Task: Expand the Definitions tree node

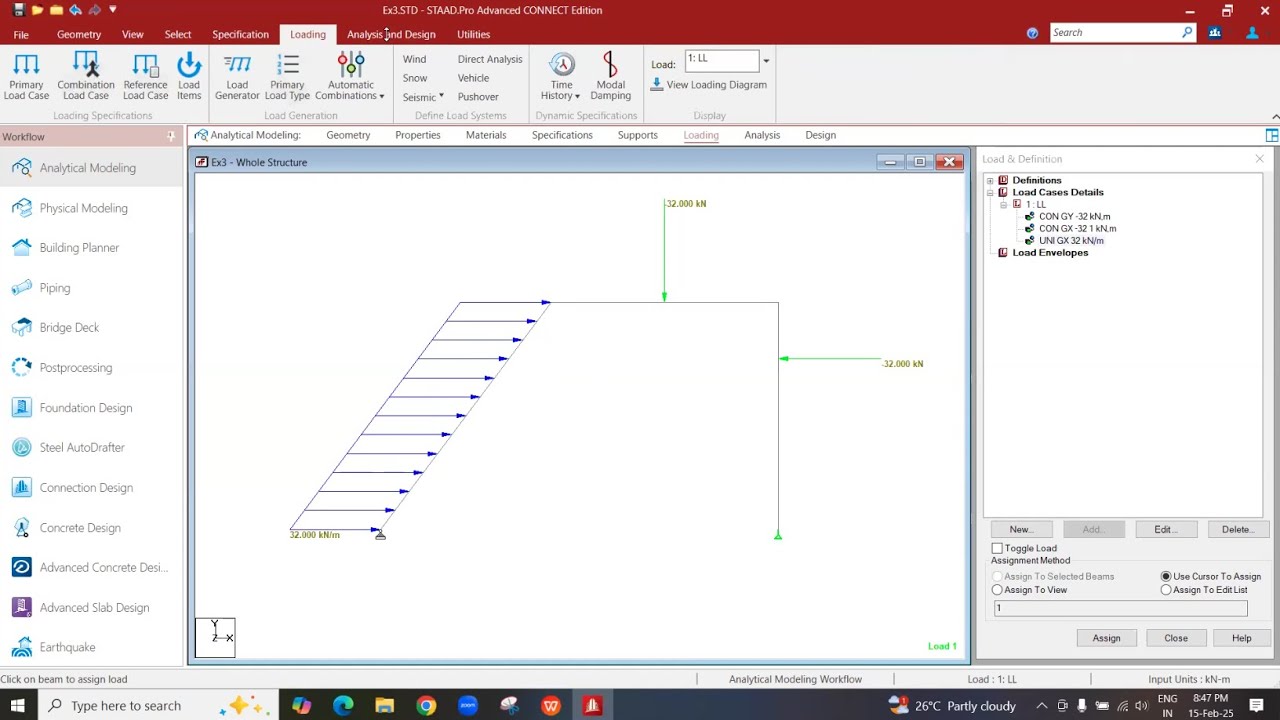Action: [990, 181]
